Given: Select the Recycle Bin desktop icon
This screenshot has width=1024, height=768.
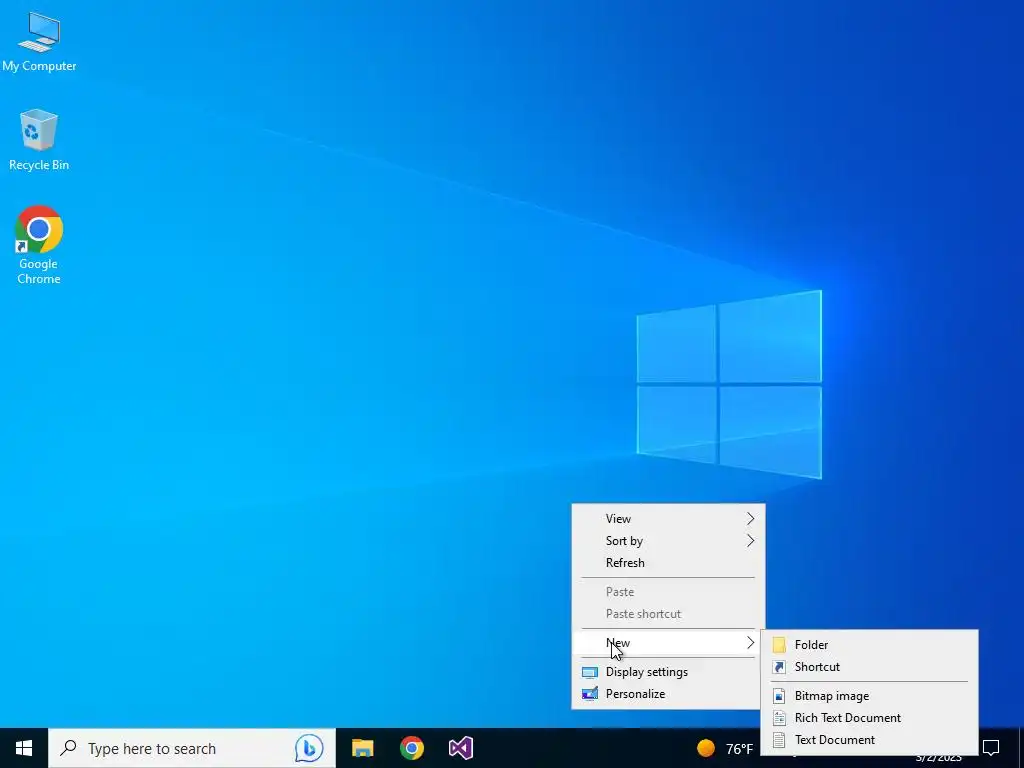Looking at the screenshot, I should pos(39,140).
